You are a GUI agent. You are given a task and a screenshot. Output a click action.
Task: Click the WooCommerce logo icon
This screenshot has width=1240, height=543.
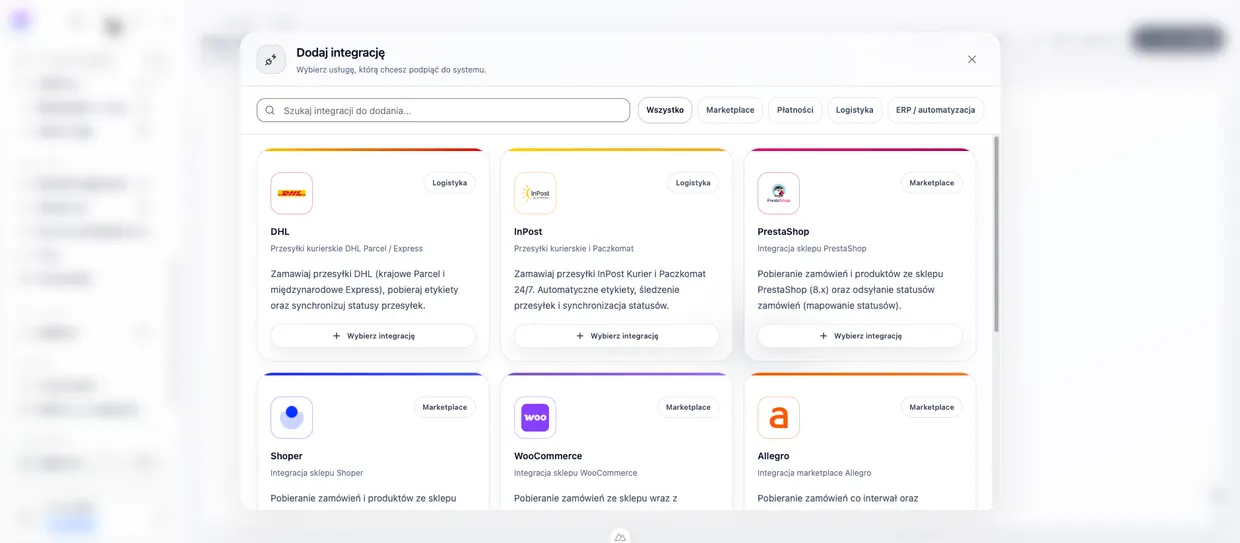coord(535,417)
